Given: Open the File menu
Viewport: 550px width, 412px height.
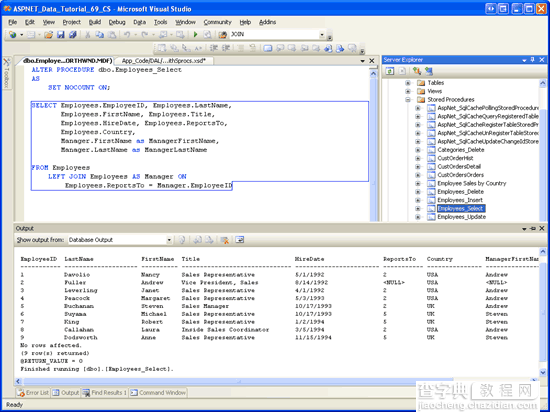Looking at the screenshot, I should click(12, 22).
